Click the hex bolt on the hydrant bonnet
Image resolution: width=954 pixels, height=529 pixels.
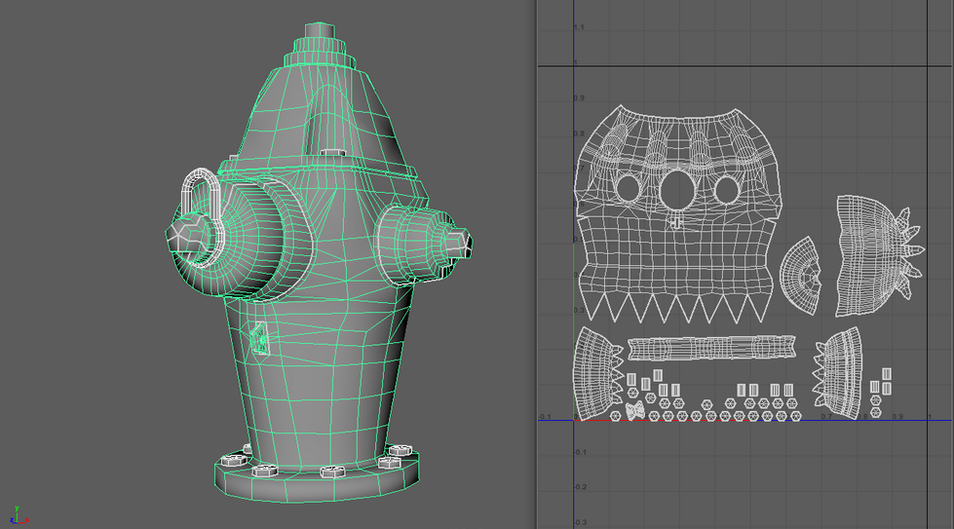click(333, 152)
